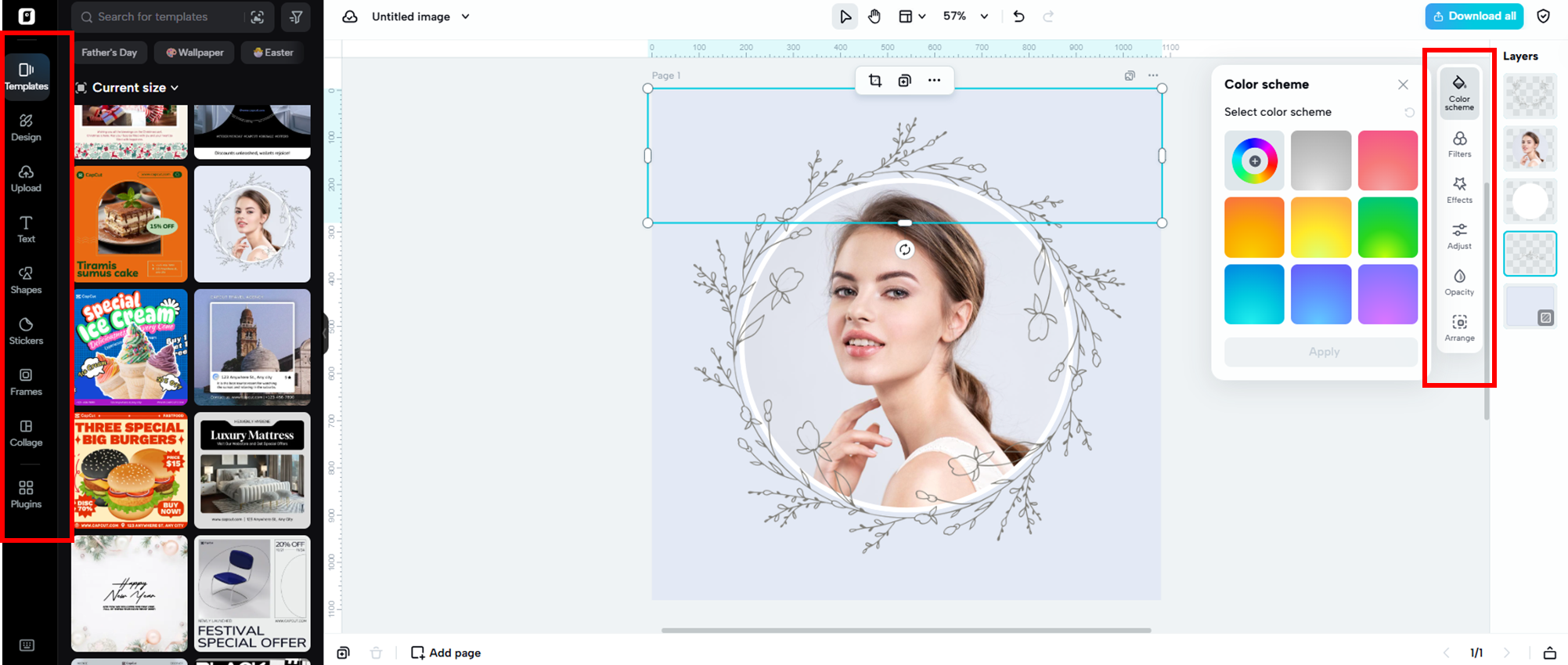Screen dimensions: 1568x665
Task: Open the Color scheme tool in right toolbar
Action: tap(1459, 93)
